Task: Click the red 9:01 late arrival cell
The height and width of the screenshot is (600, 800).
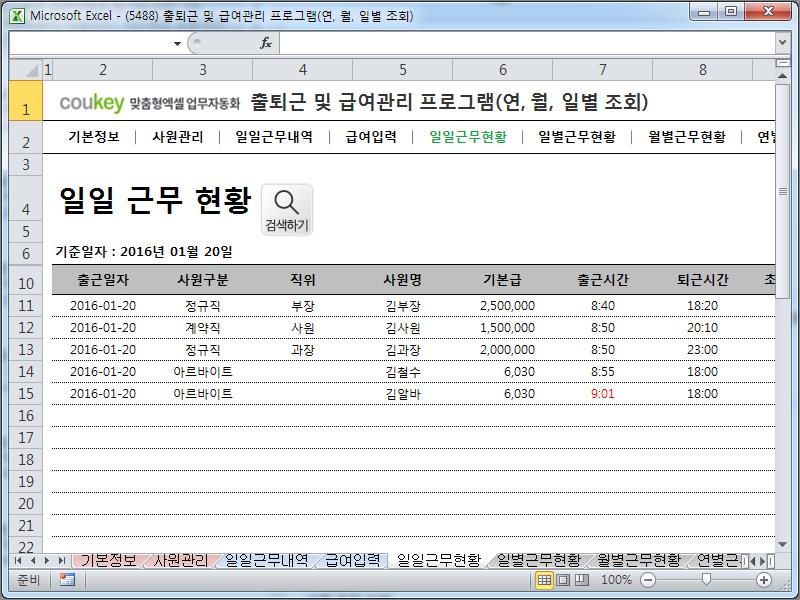Action: [x=603, y=393]
